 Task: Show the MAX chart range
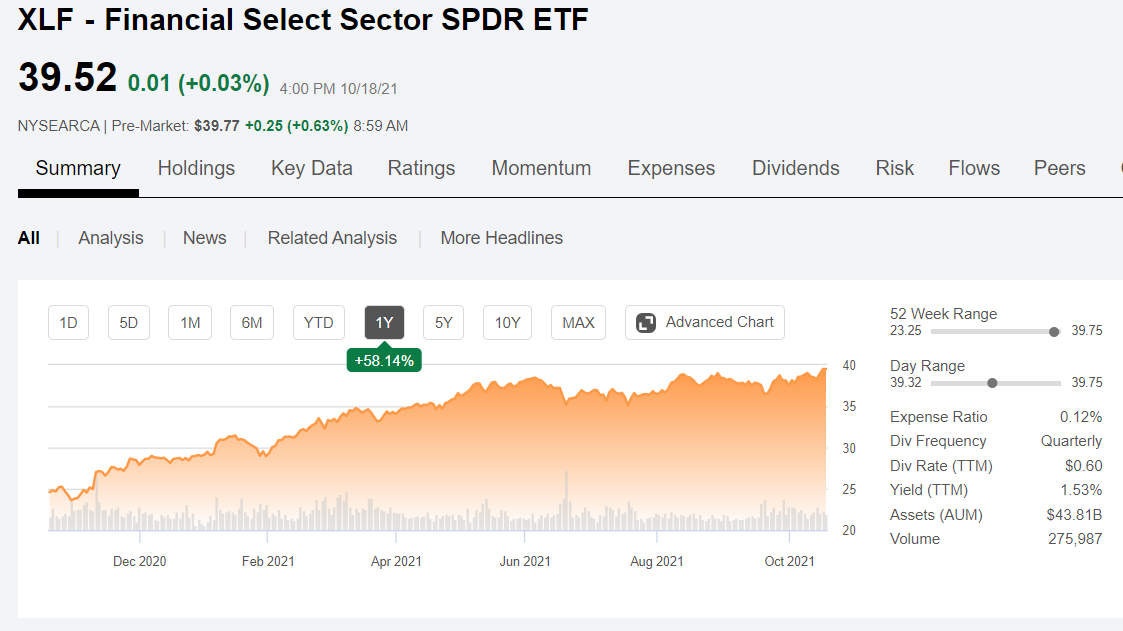click(578, 322)
